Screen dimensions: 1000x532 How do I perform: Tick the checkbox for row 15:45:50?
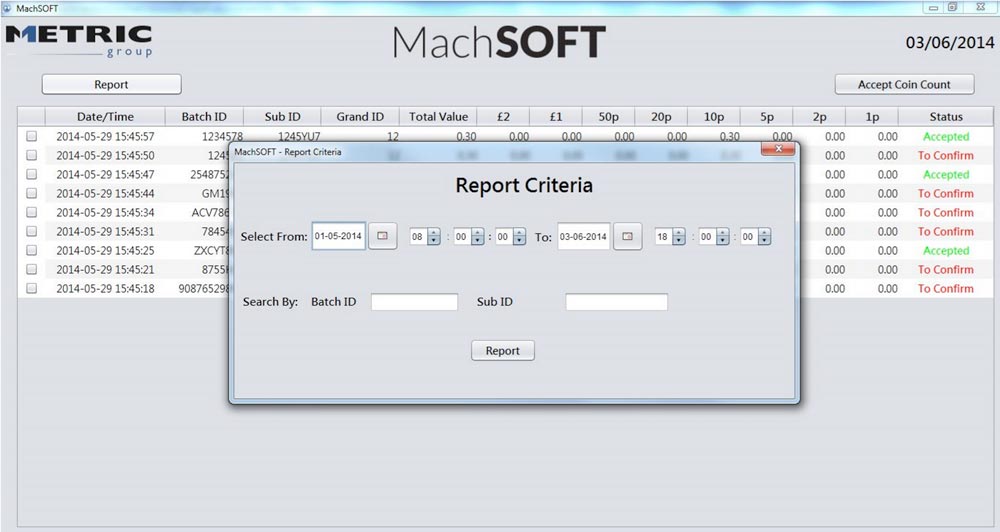pyautogui.click(x=31, y=155)
